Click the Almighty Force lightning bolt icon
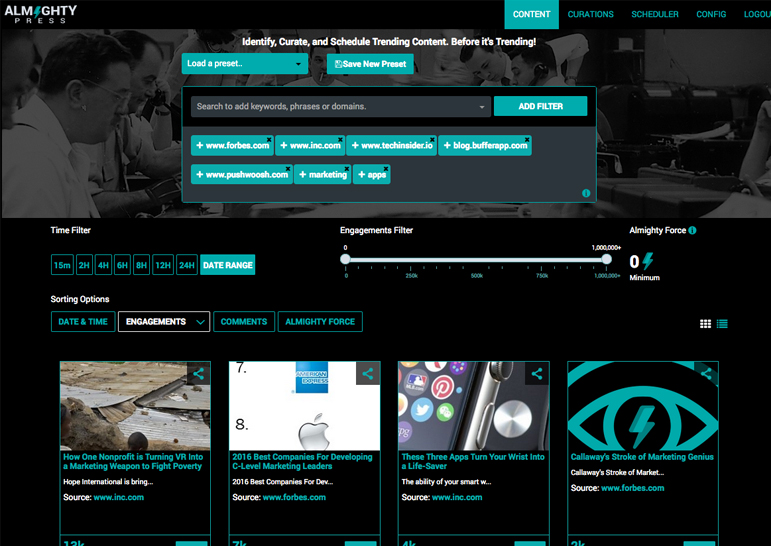The height and width of the screenshot is (546, 771). pos(648,261)
